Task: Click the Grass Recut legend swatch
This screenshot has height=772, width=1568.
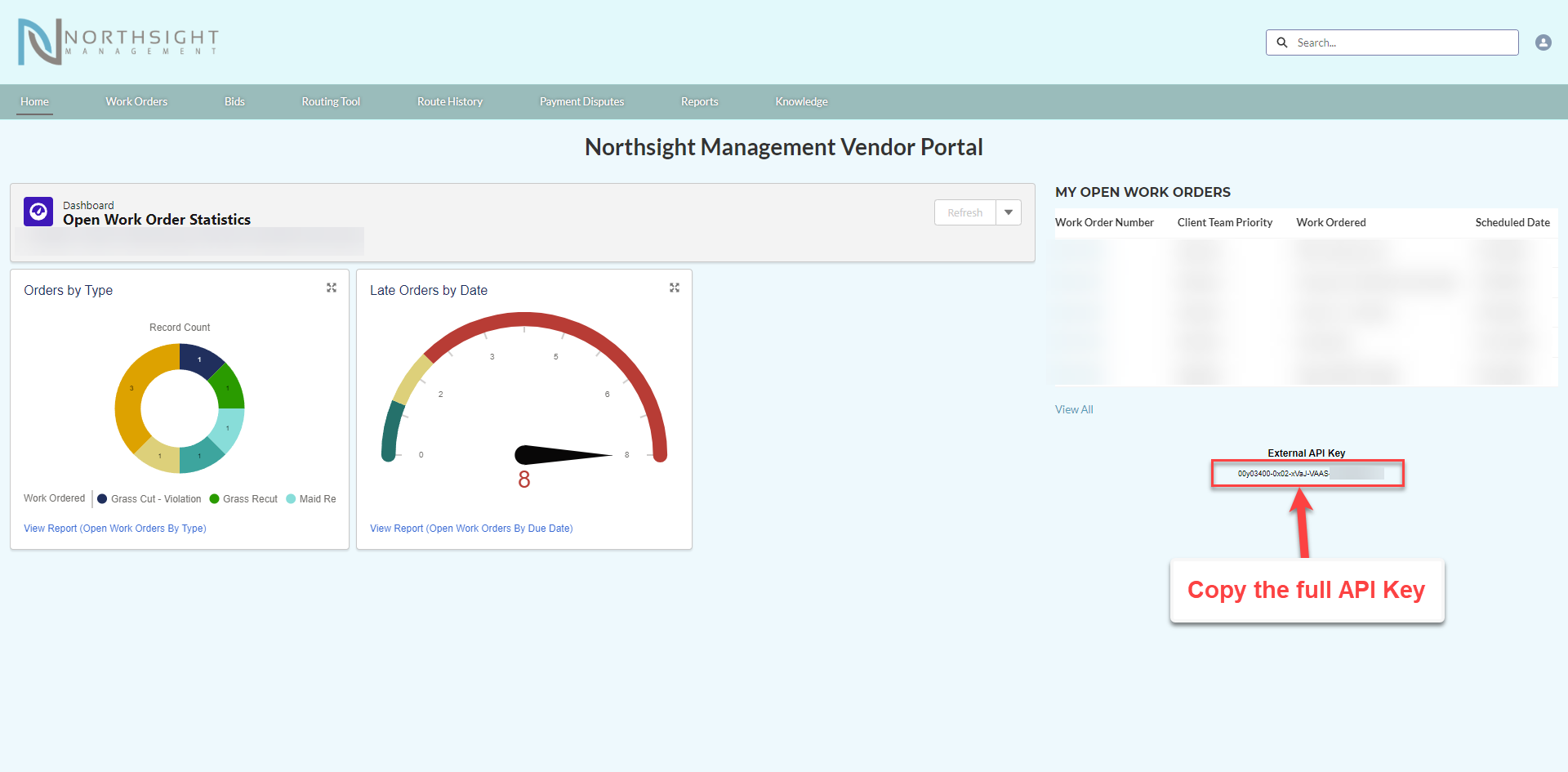Action: tap(214, 498)
